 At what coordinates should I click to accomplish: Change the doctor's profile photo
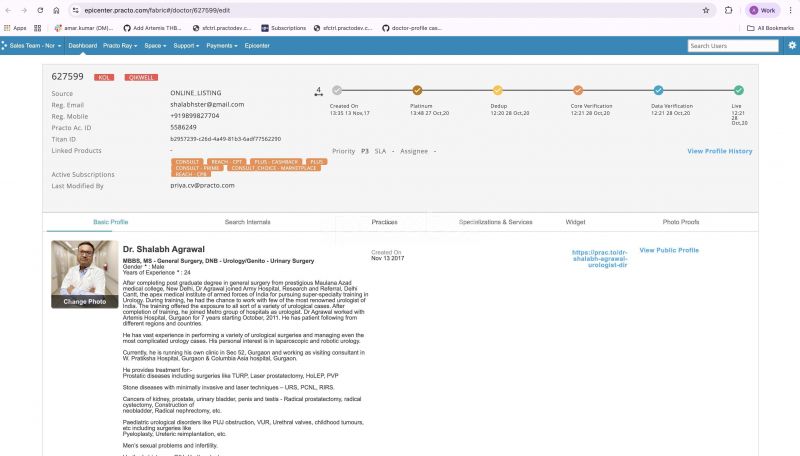(x=85, y=301)
